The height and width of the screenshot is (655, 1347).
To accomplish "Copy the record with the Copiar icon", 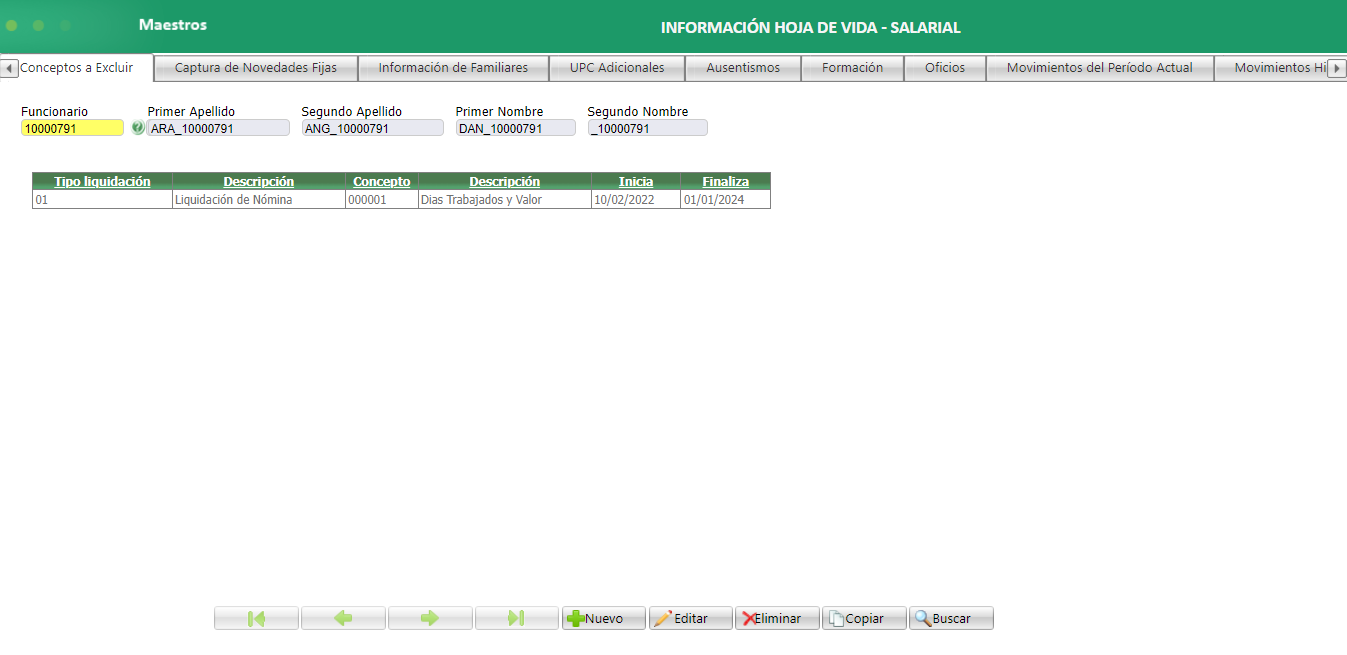I will [x=863, y=617].
